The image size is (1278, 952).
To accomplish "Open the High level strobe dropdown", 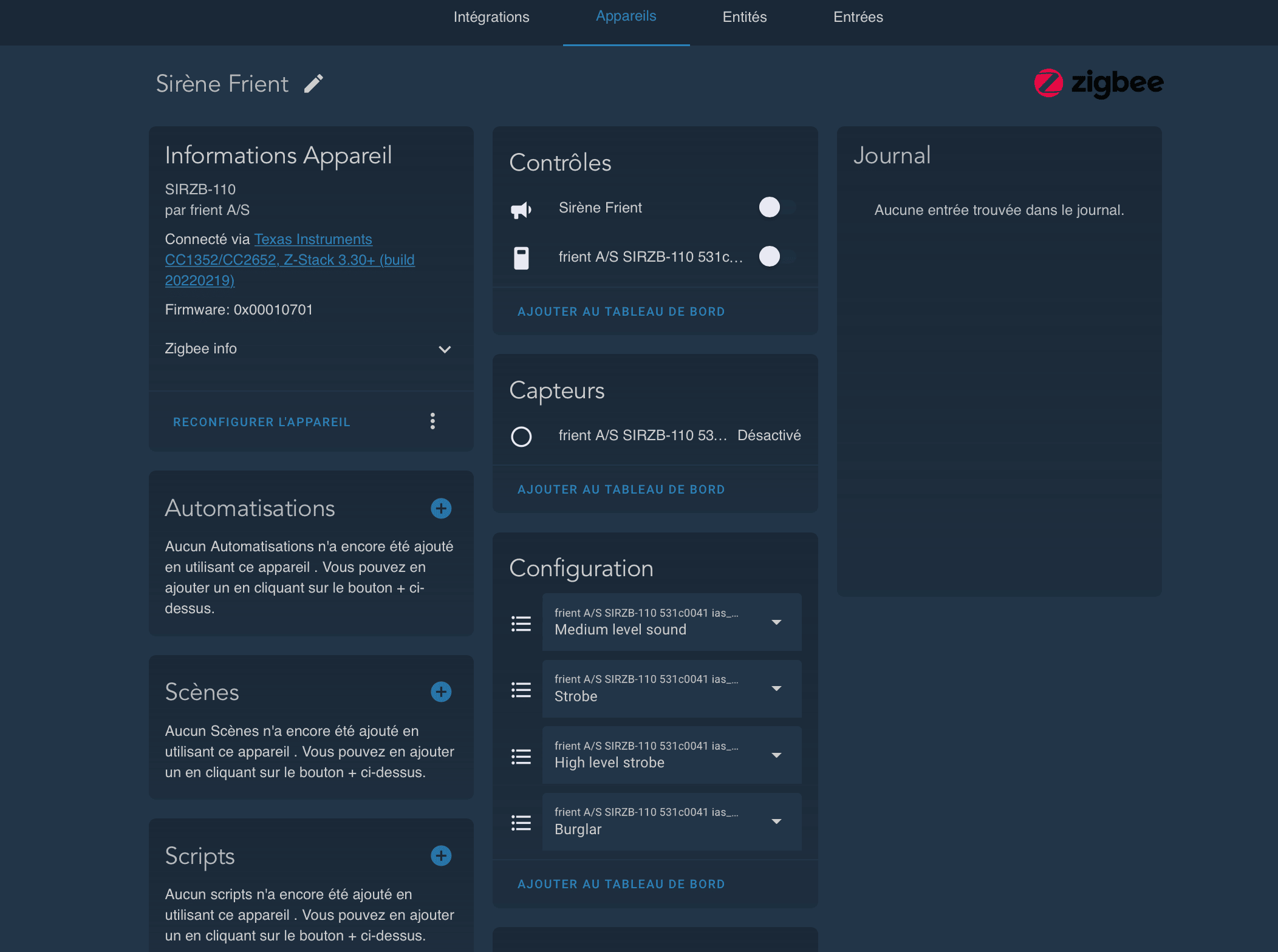I will coord(672,755).
